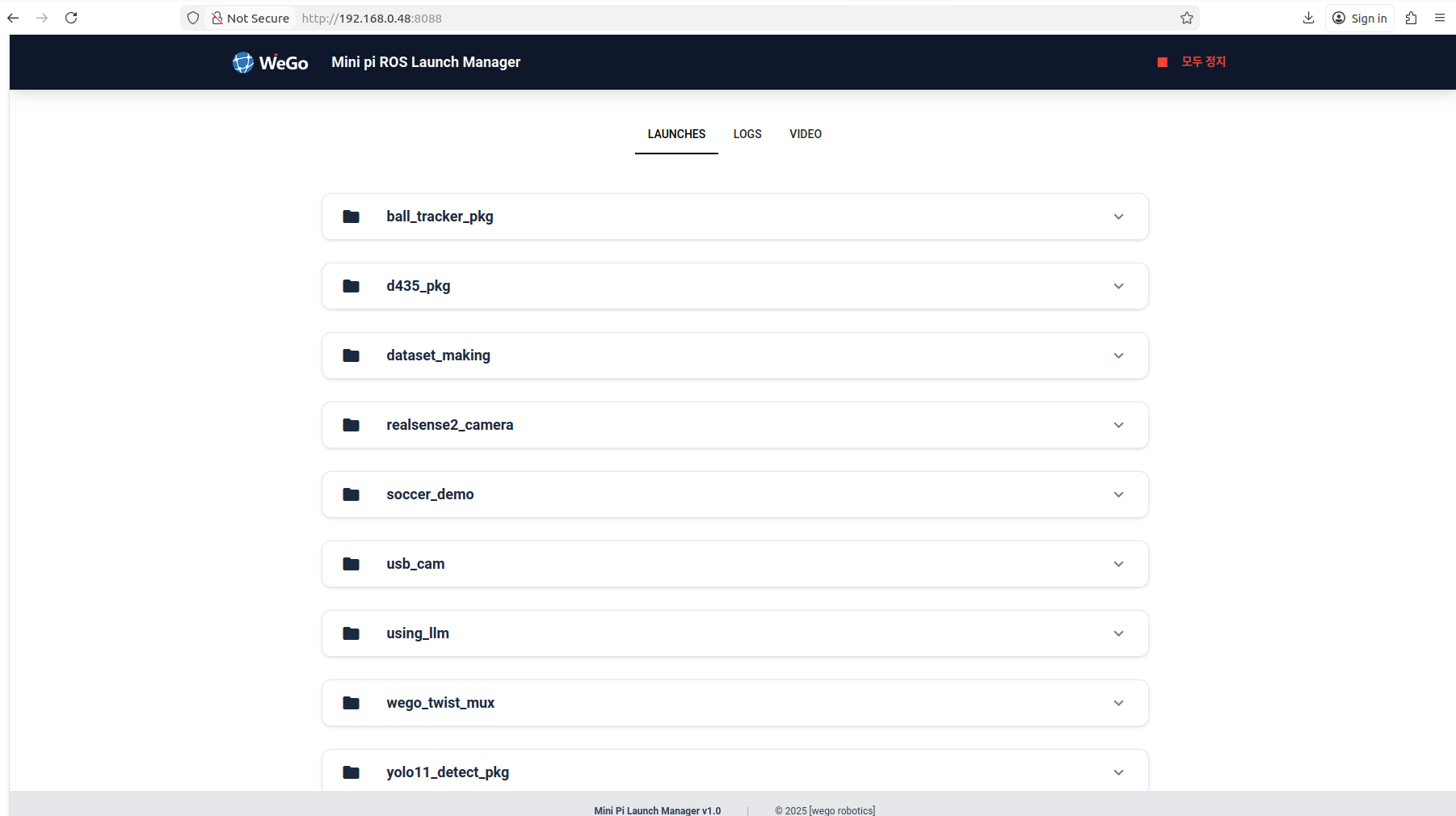Click the realsense2_camera package name
1456x816 pixels.
[450, 425]
